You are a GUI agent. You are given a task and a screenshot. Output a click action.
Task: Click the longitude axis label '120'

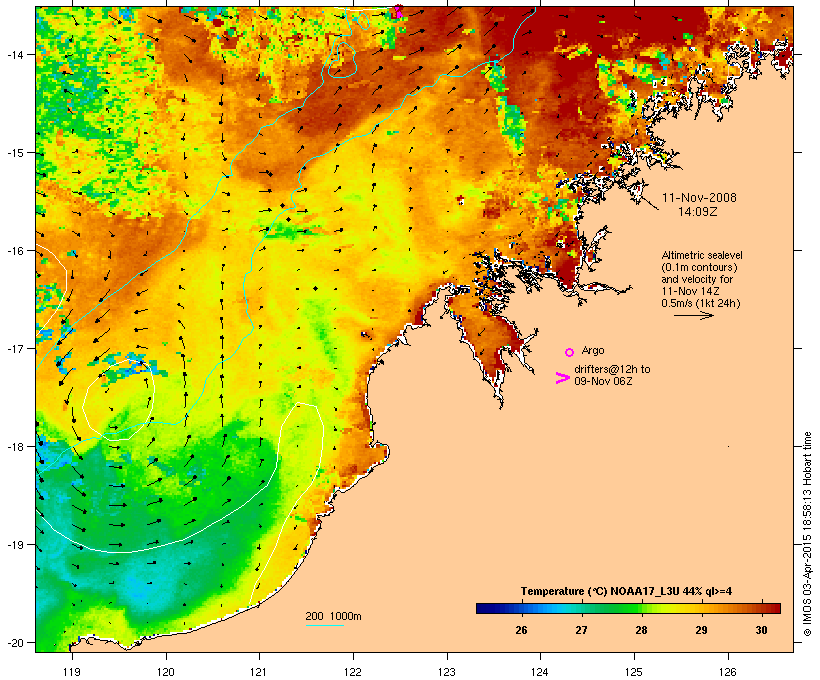point(166,672)
